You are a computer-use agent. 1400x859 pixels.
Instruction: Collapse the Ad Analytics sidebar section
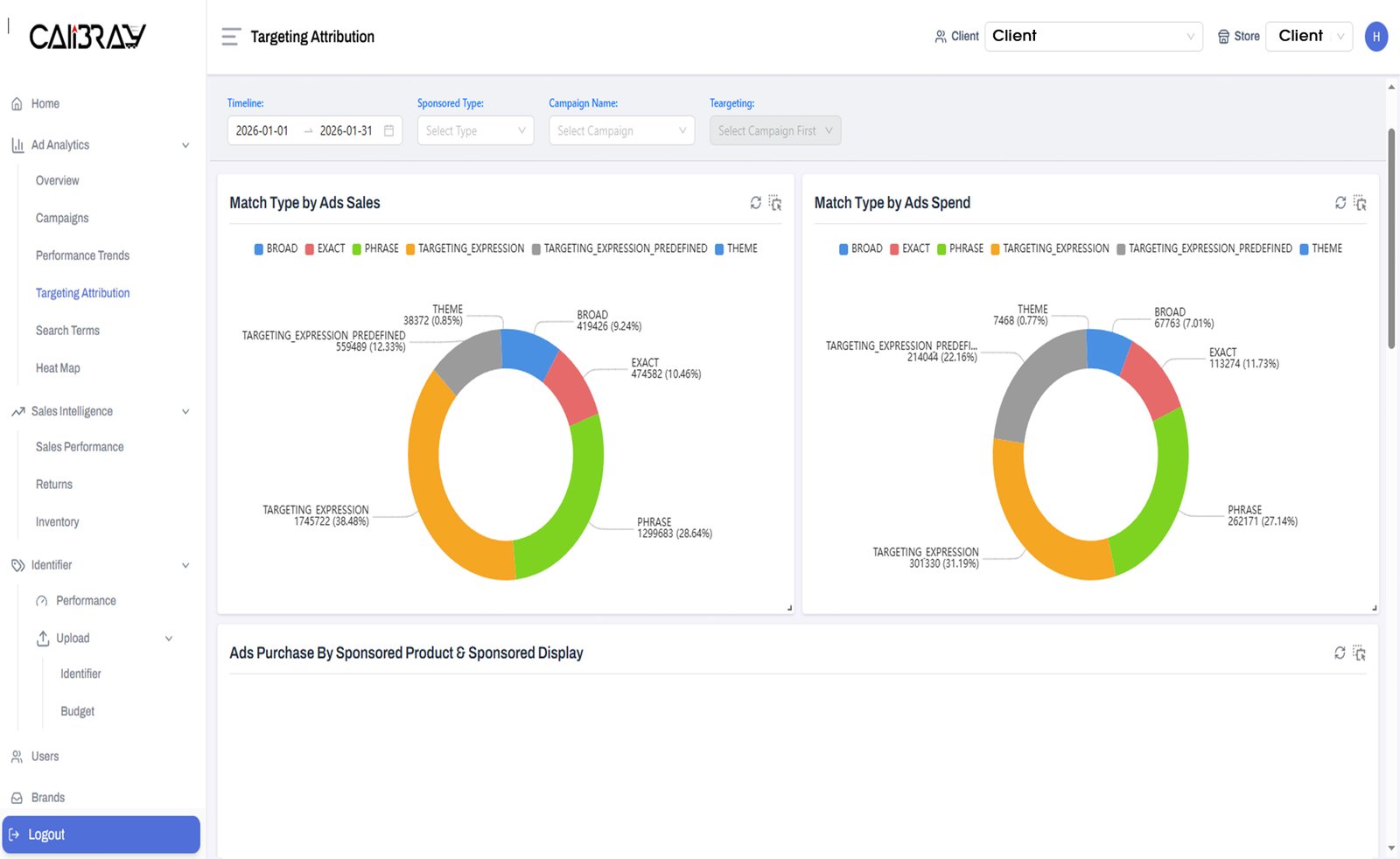185,145
